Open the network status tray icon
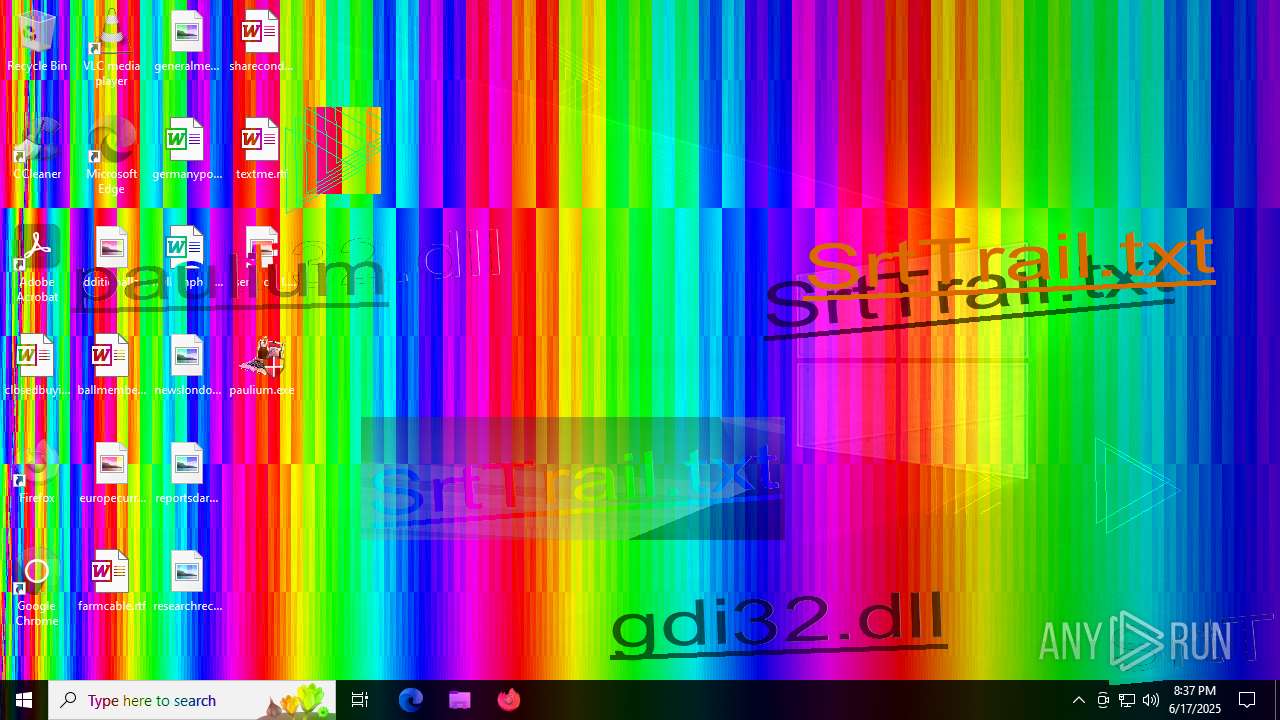 click(x=1127, y=700)
